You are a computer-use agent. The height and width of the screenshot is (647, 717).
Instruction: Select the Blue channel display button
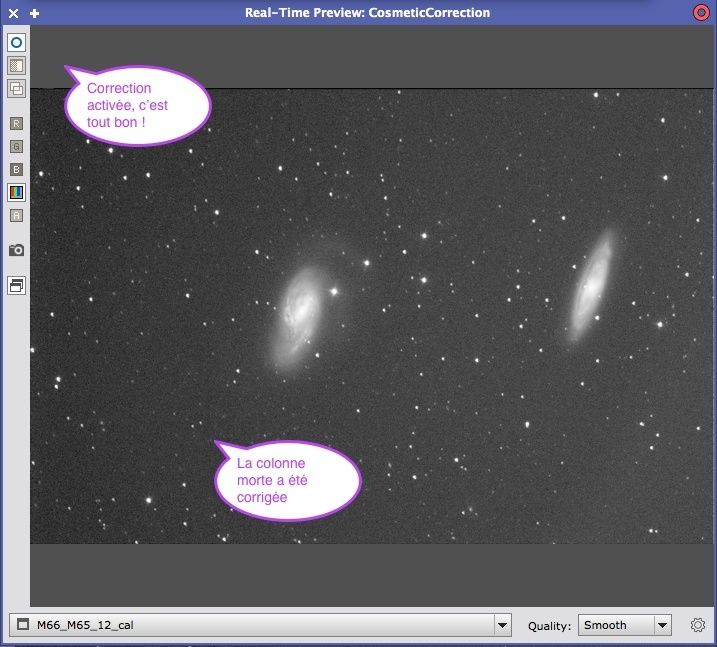tap(16, 170)
